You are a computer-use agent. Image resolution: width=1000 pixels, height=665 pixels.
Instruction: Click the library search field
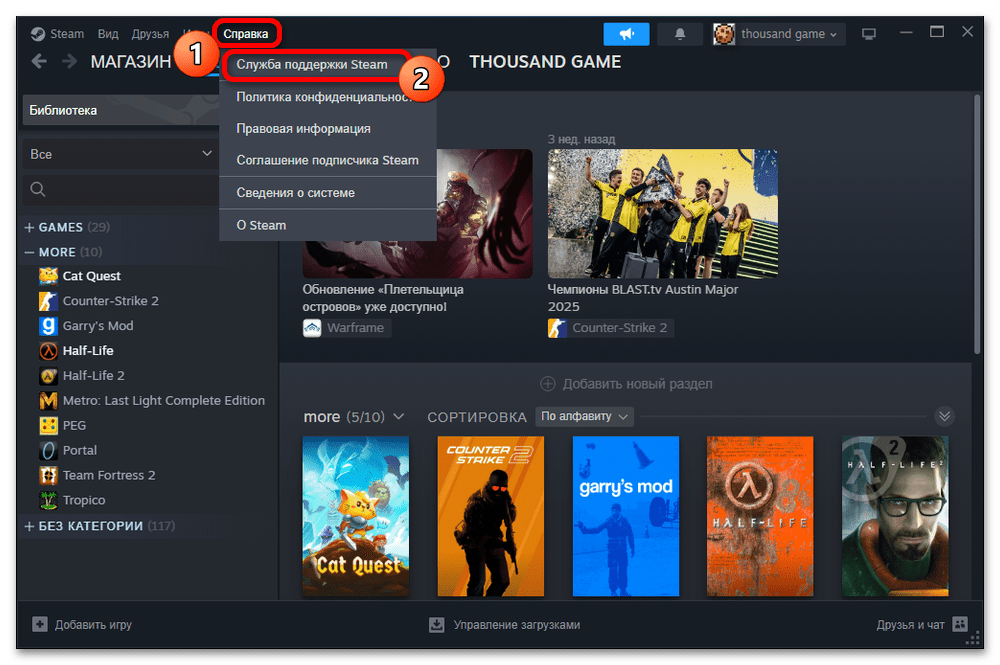click(120, 189)
